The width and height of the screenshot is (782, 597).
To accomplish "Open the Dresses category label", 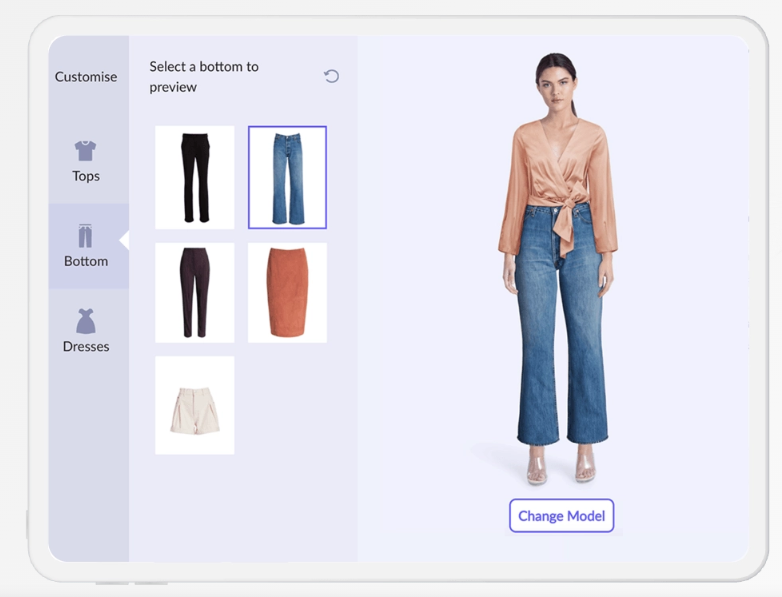I will [86, 347].
